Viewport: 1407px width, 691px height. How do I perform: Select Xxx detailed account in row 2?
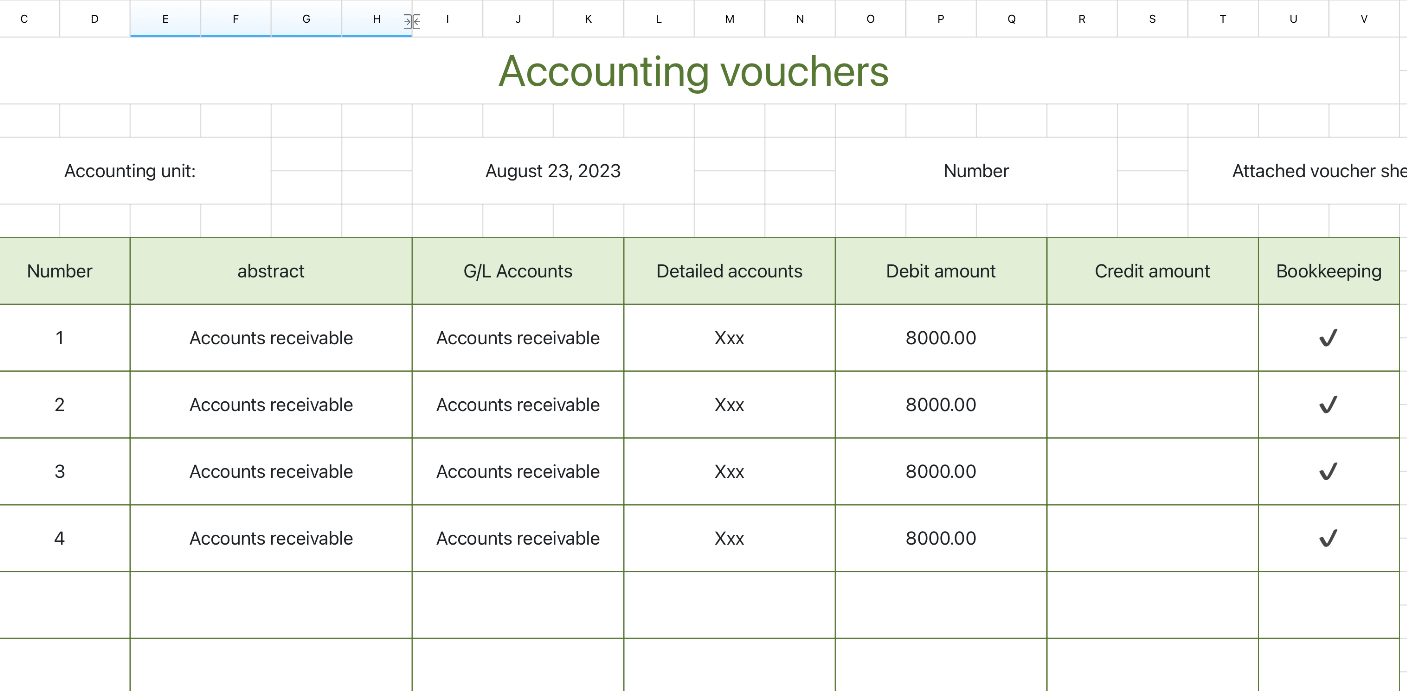[x=729, y=405]
